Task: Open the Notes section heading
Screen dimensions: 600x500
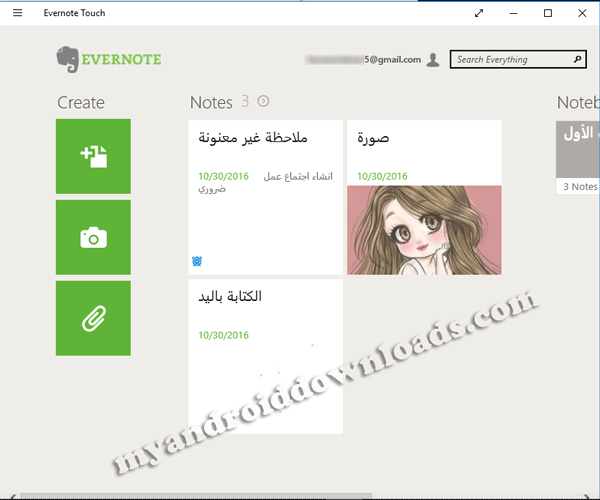Action: (x=211, y=103)
